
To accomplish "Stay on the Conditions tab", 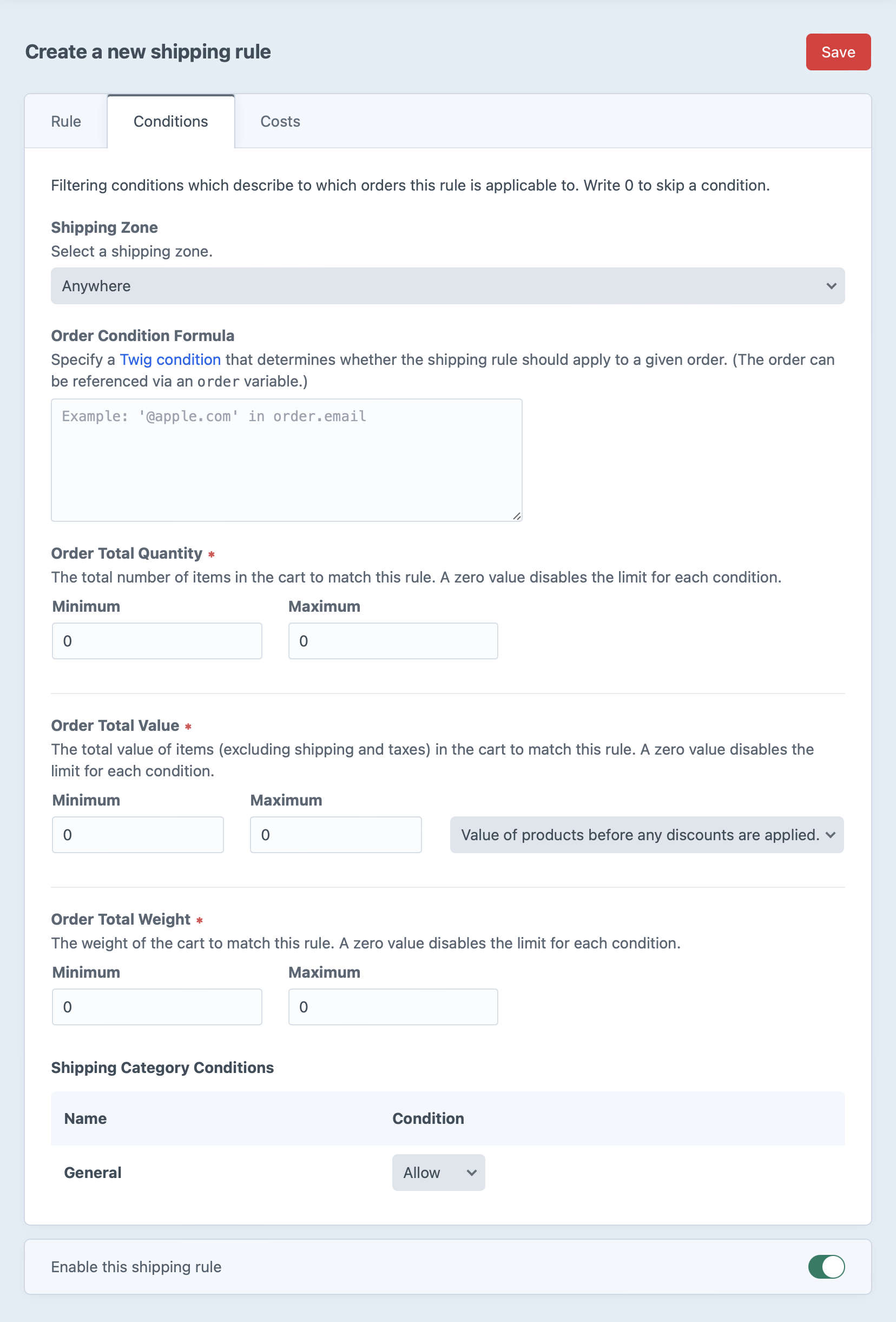I will pyautogui.click(x=170, y=121).
